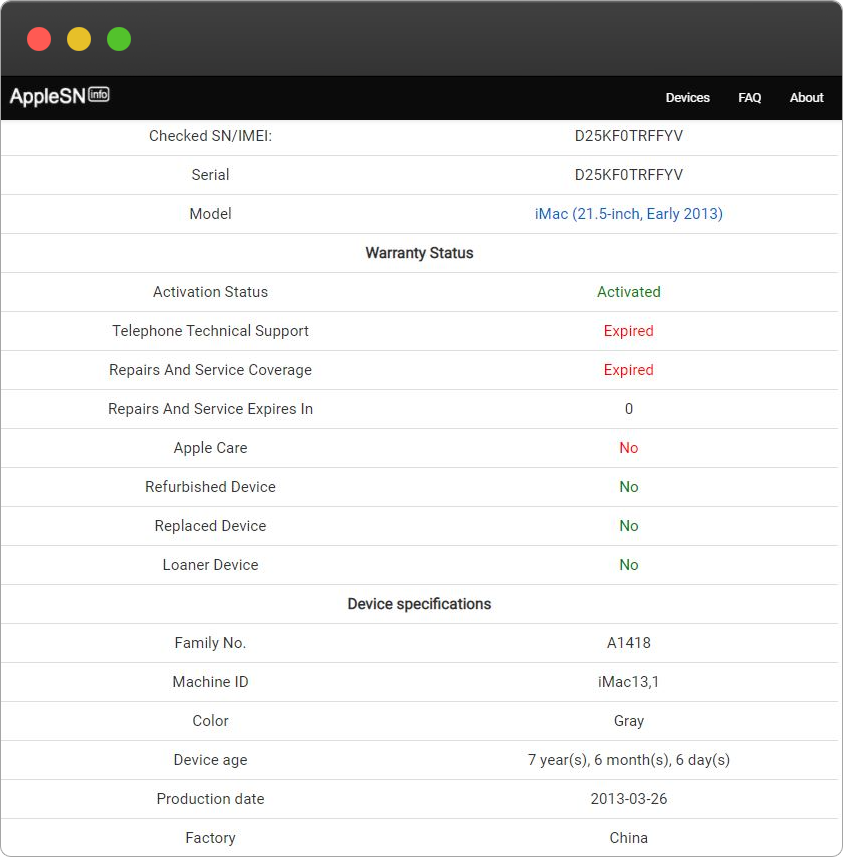The width and height of the screenshot is (843, 857).
Task: Click the China factory value
Action: (628, 838)
